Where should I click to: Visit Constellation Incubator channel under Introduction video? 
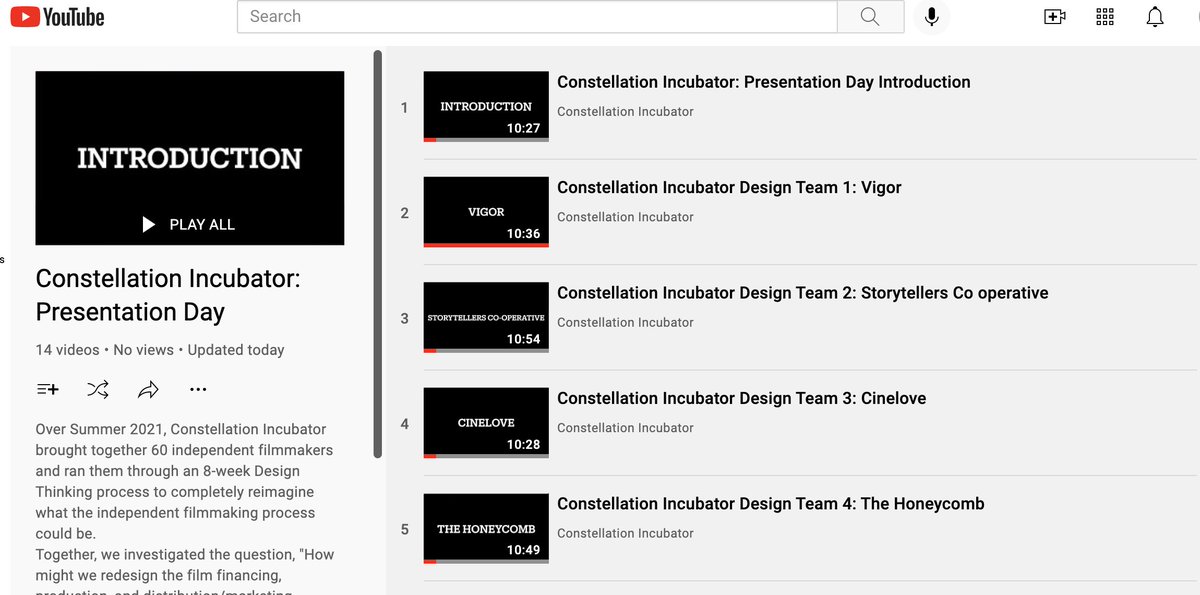point(625,111)
